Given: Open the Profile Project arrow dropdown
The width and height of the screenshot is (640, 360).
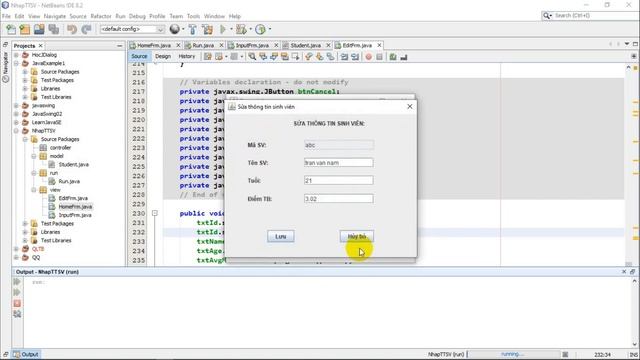Looking at the screenshot, I should (x=269, y=29).
